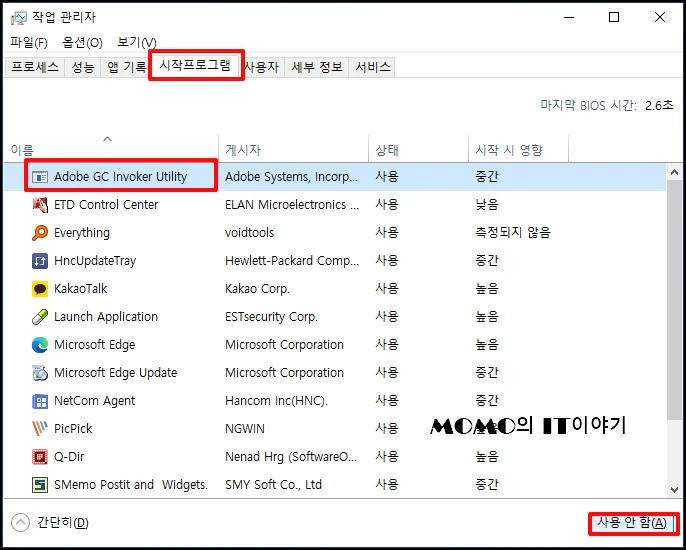The image size is (686, 550).
Task: Click the 낮음 impact of ETD Control Center
Action: [x=486, y=205]
